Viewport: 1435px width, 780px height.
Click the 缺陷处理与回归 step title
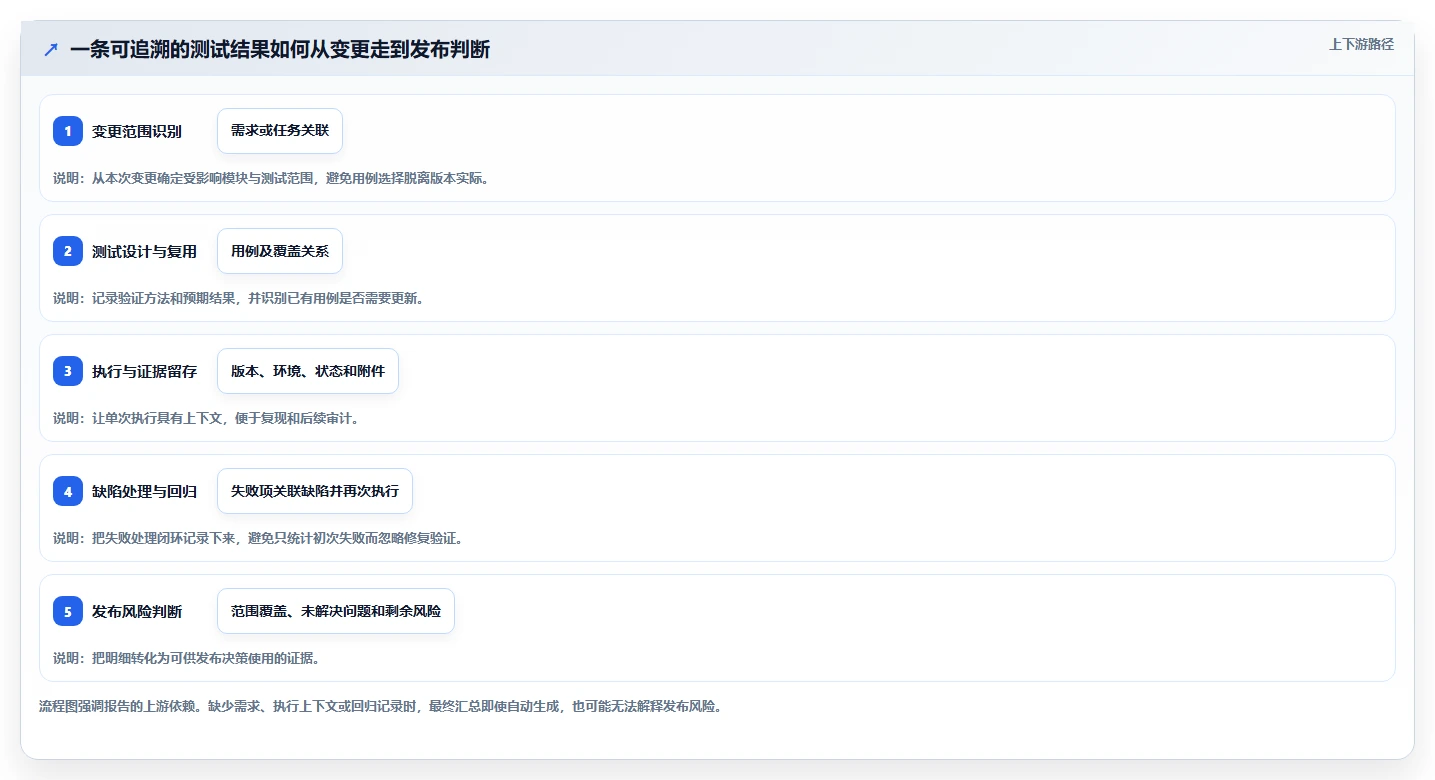click(x=144, y=492)
